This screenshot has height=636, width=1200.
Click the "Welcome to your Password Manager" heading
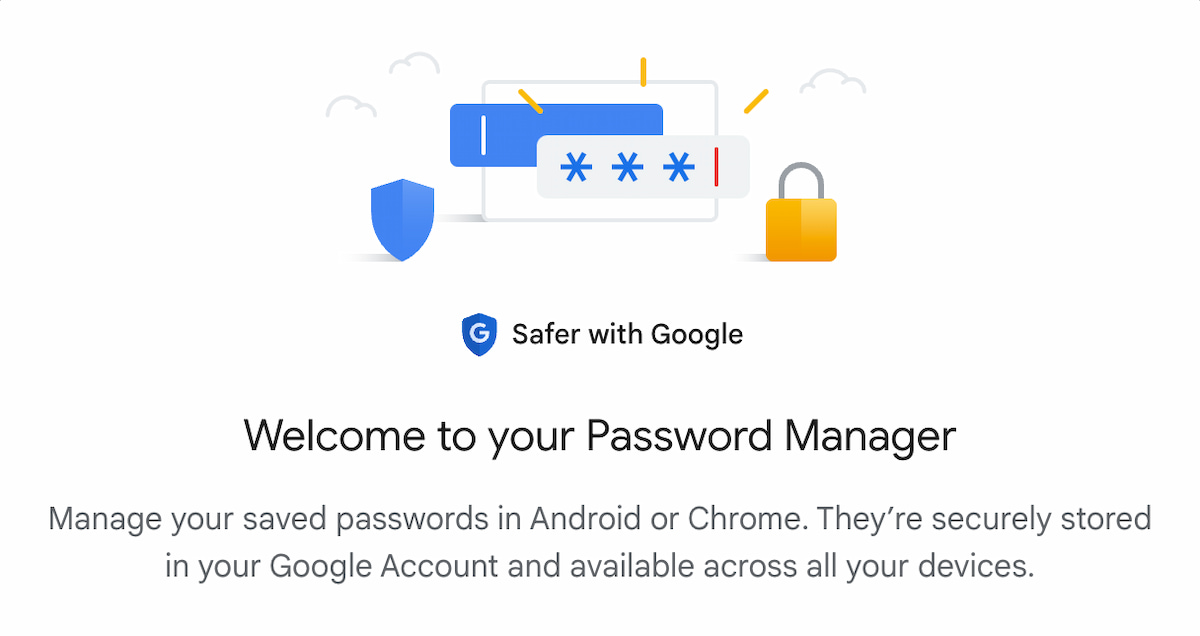click(600, 436)
